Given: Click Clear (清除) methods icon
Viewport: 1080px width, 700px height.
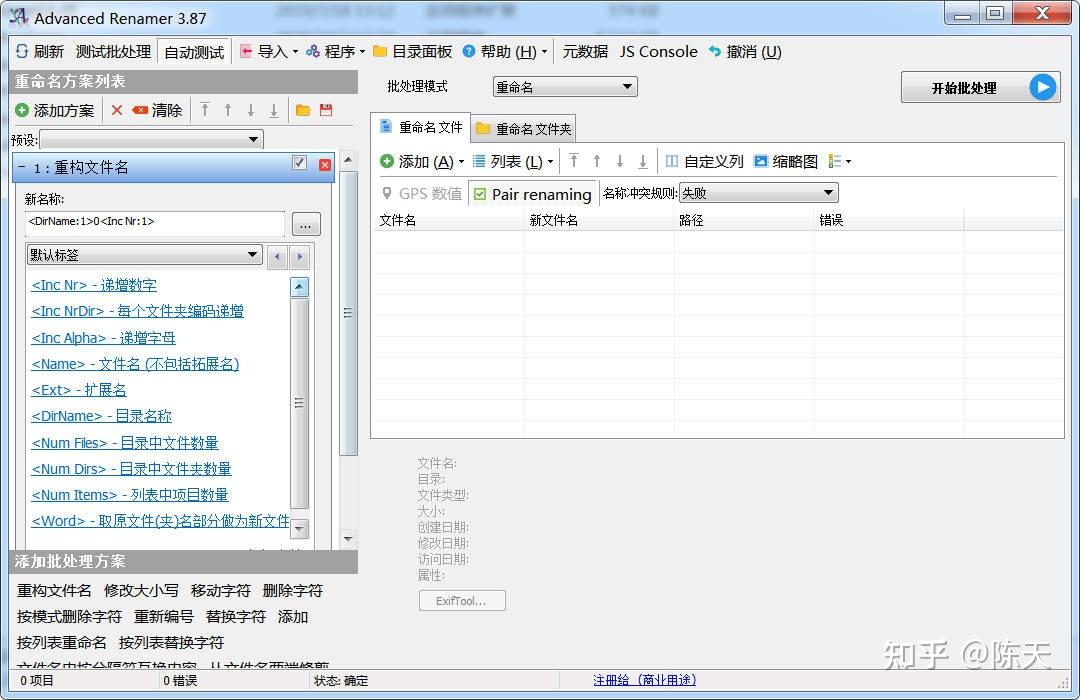Looking at the screenshot, I should (141, 110).
